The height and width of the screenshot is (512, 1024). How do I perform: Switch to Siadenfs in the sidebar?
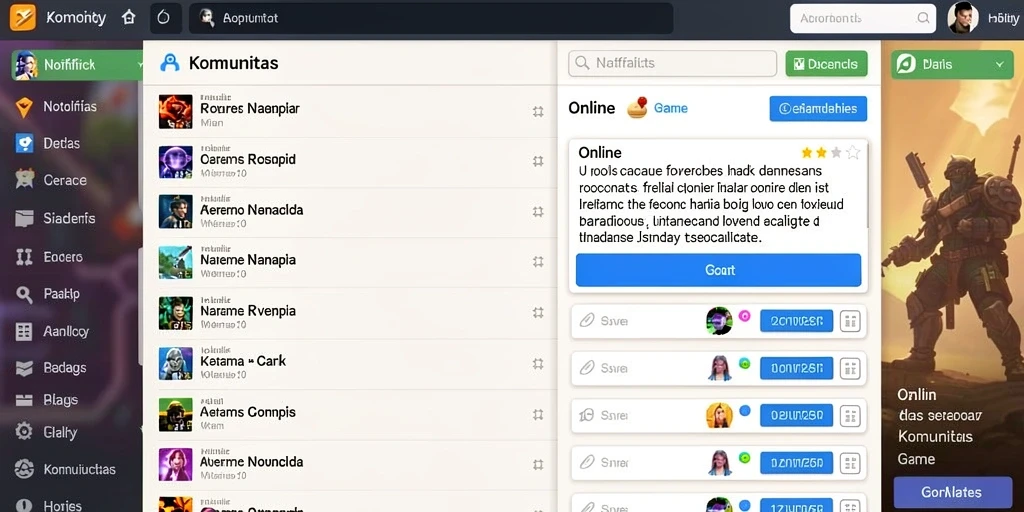coord(69,218)
